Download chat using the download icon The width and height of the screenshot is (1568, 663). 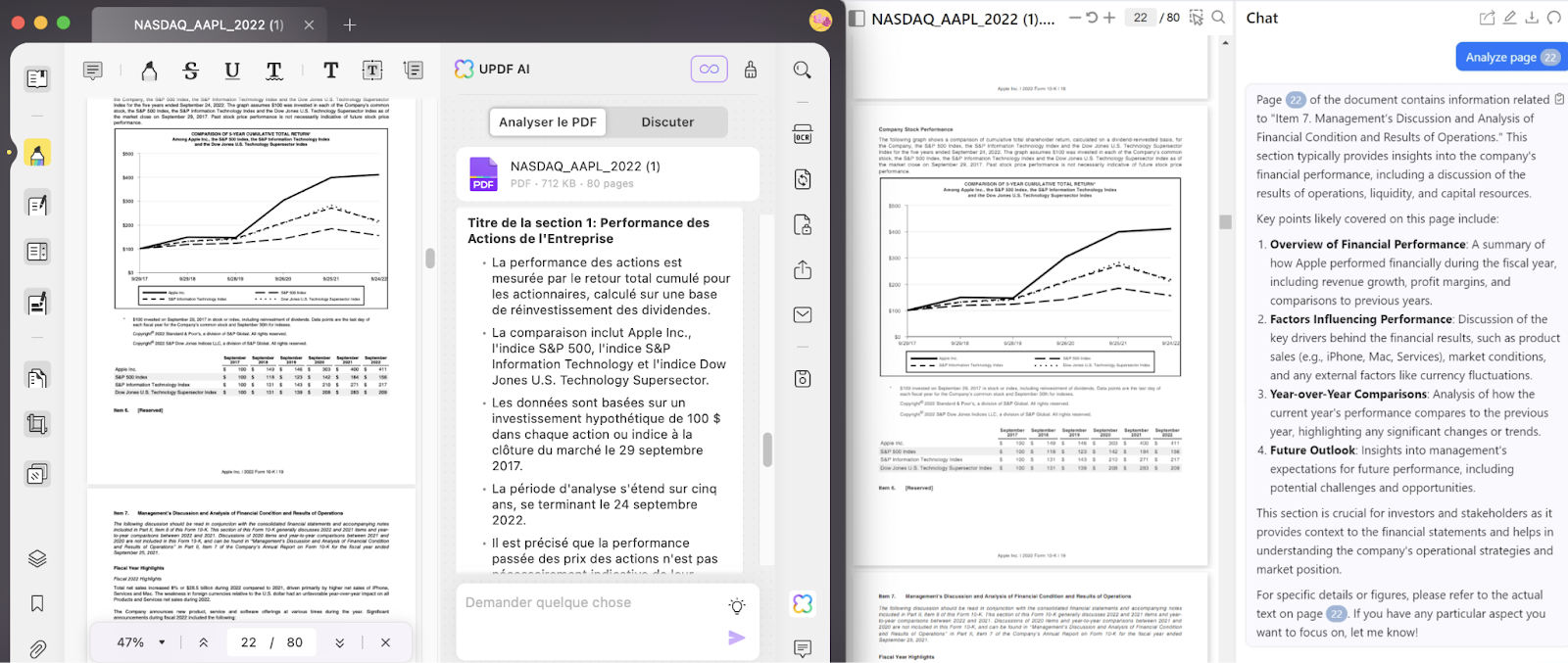[x=1532, y=18]
